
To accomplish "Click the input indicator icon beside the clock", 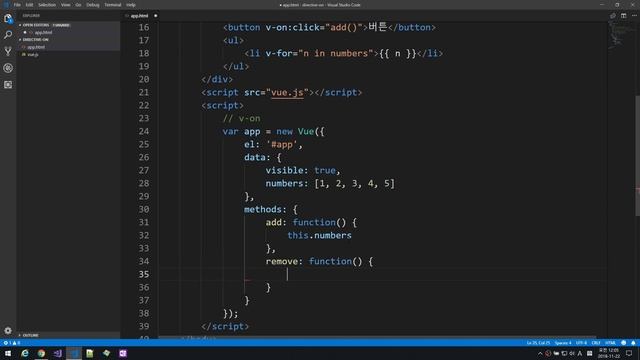I will [x=589, y=353].
